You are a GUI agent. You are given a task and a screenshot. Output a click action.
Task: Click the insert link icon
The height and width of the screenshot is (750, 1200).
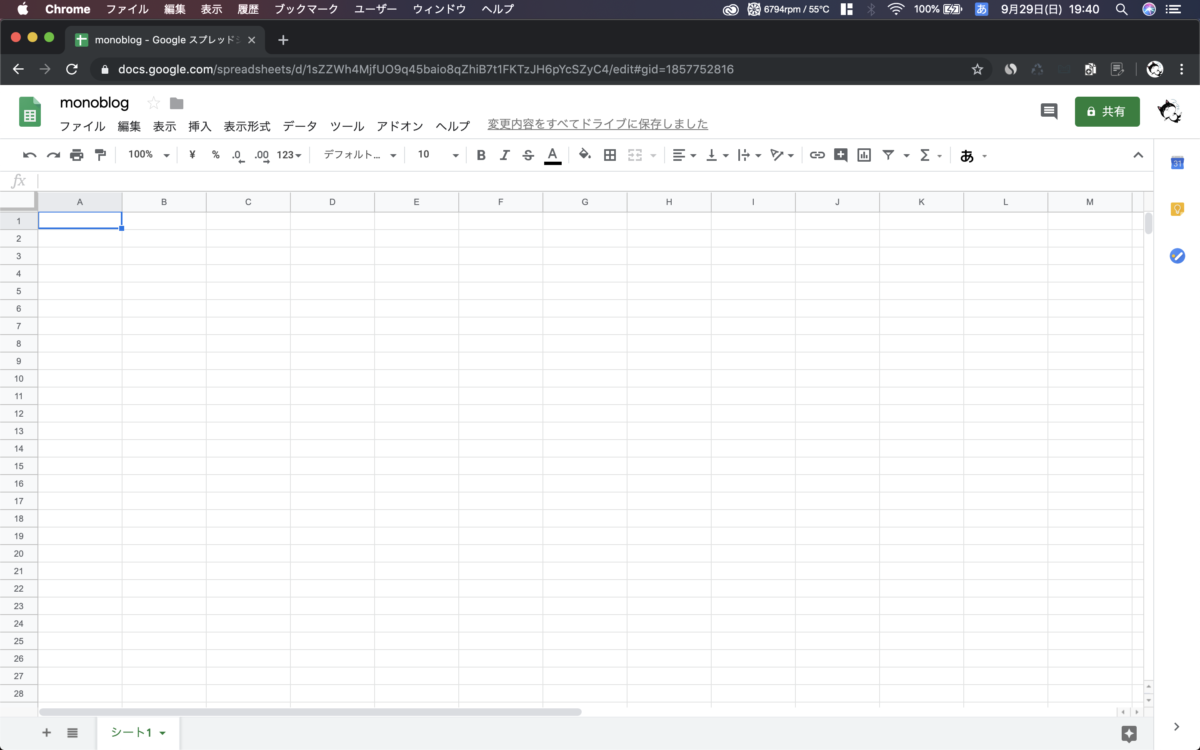(x=817, y=155)
